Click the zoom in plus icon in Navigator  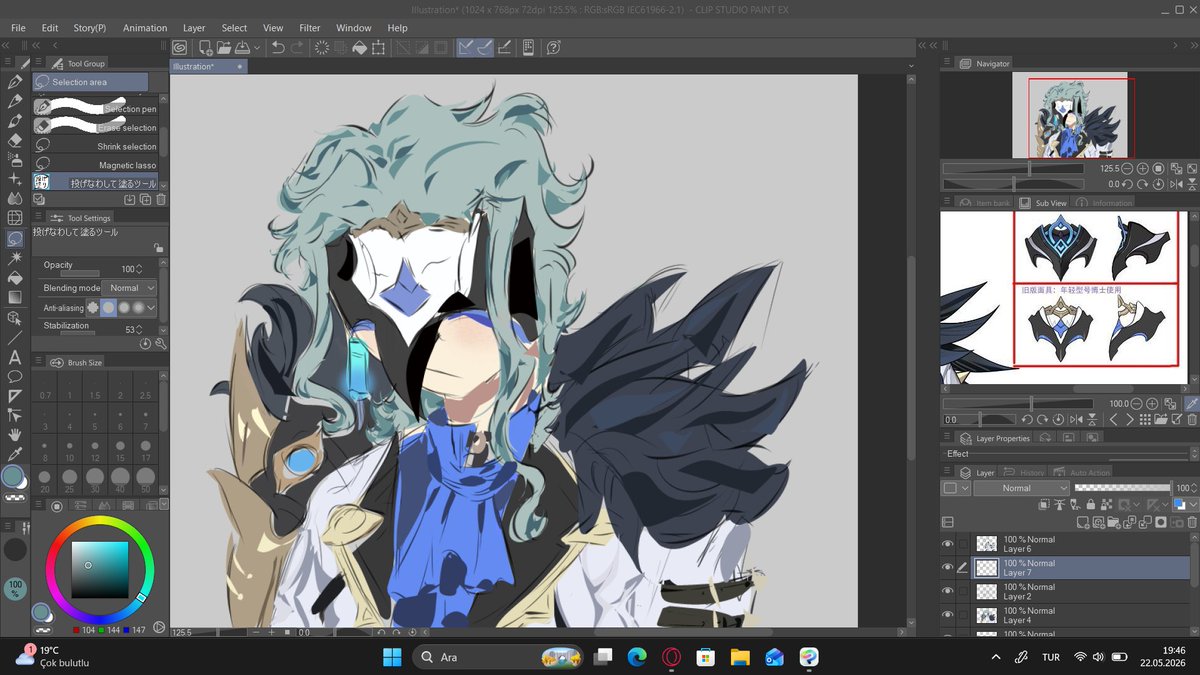(x=1143, y=169)
